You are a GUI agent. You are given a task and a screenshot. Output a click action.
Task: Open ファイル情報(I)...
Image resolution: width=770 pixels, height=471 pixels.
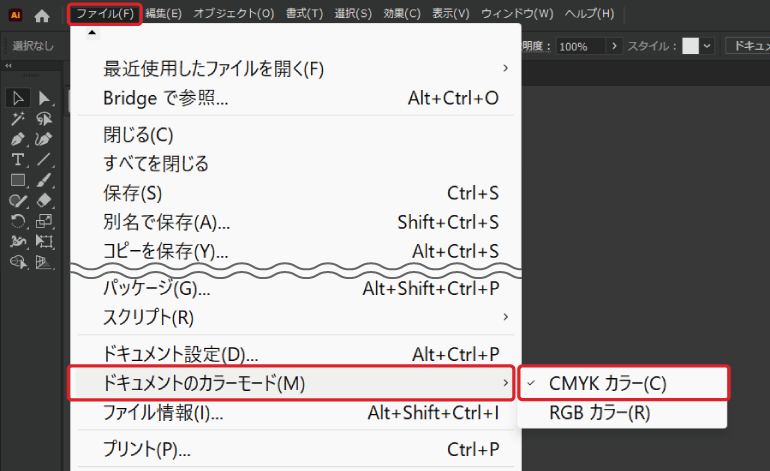pos(296,413)
